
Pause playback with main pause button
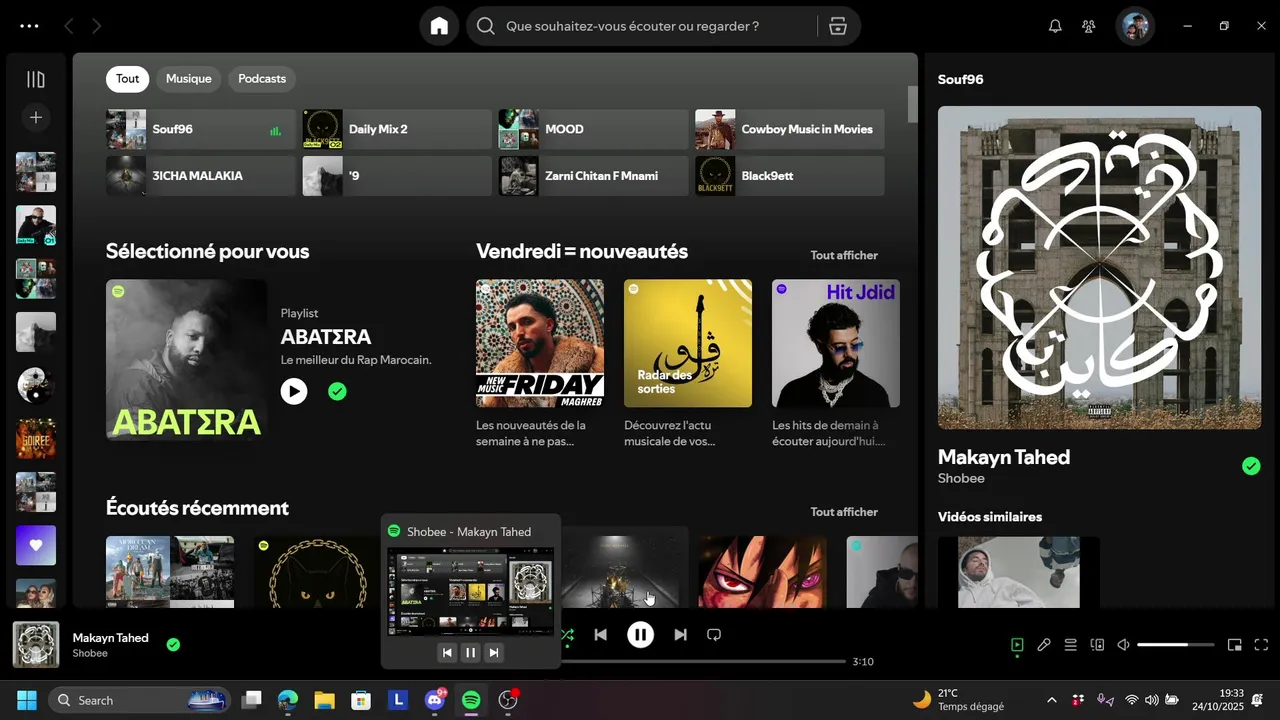click(640, 635)
